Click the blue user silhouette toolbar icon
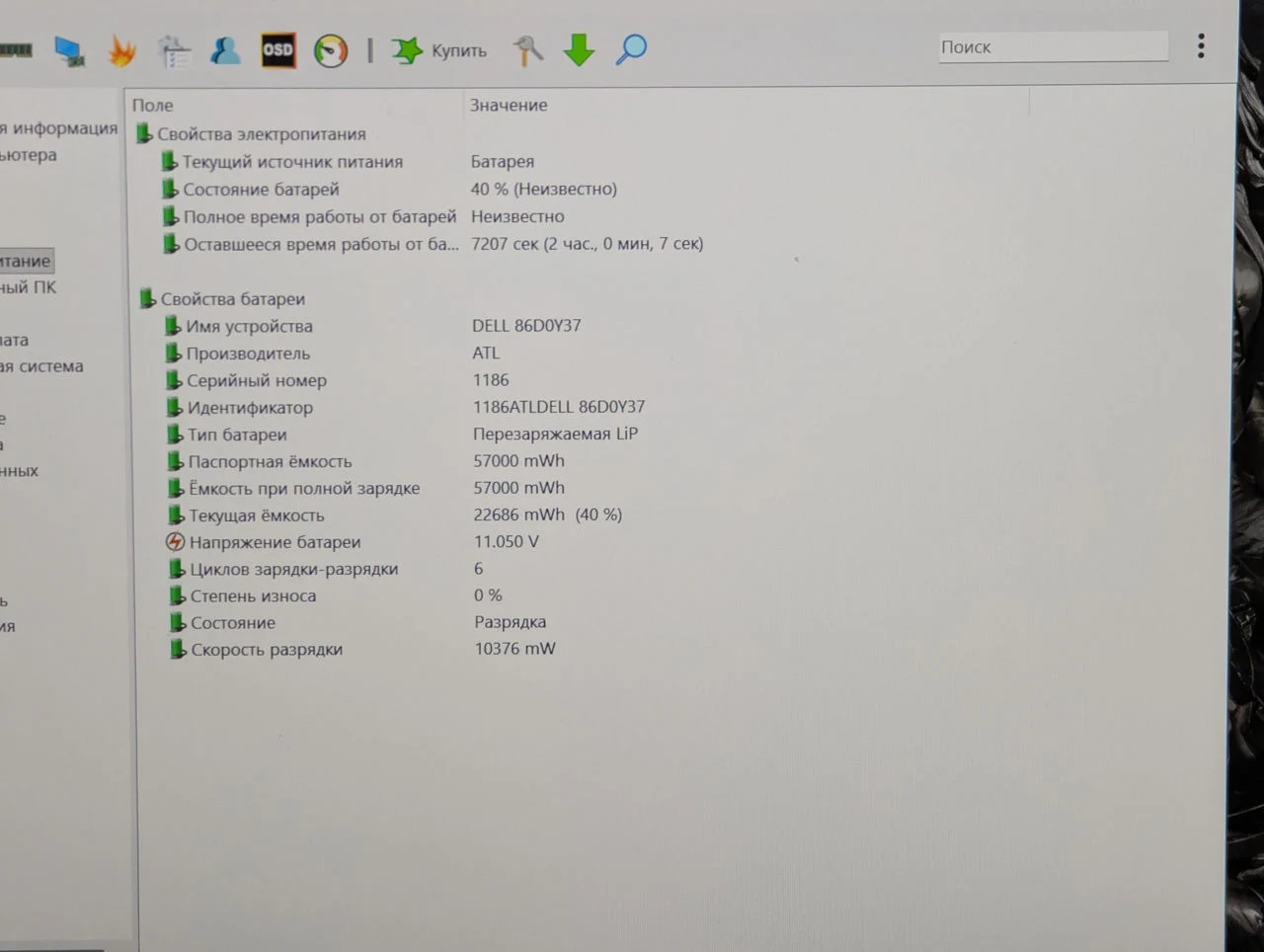This screenshot has width=1264, height=952. [x=225, y=50]
